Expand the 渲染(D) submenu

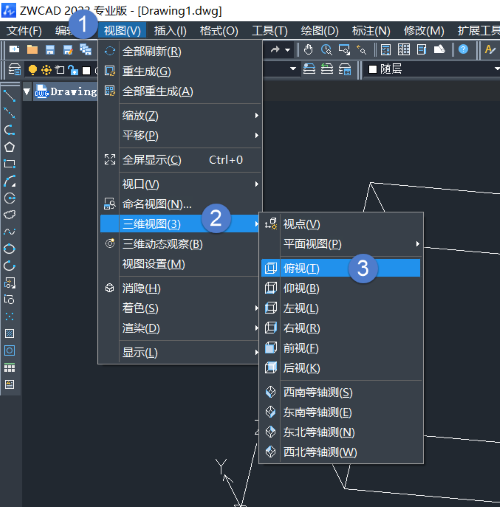[180, 328]
